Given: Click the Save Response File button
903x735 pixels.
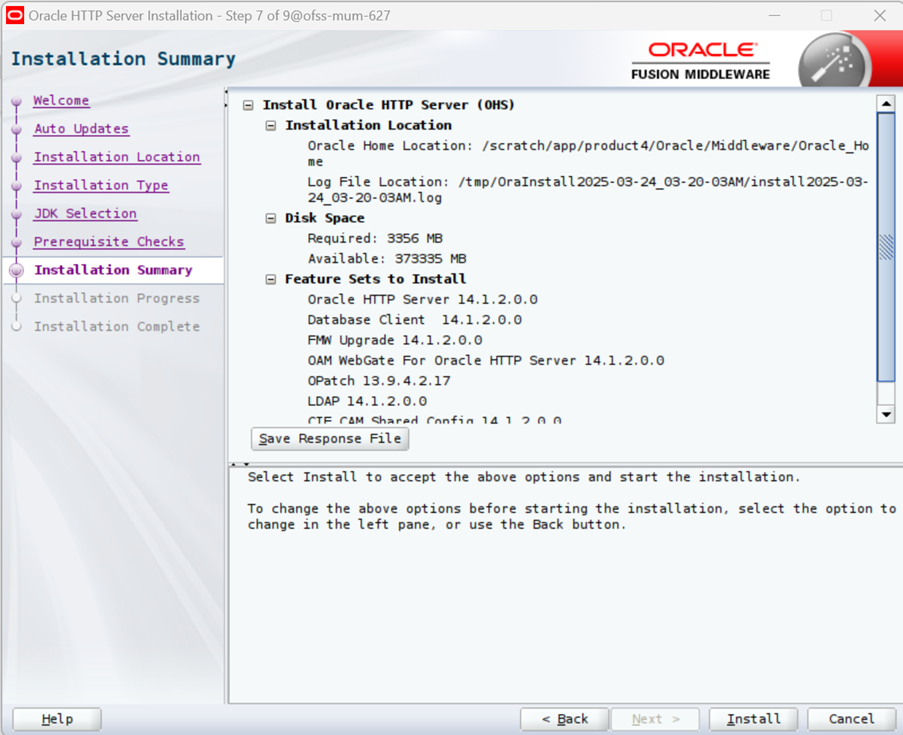Looking at the screenshot, I should point(330,439).
